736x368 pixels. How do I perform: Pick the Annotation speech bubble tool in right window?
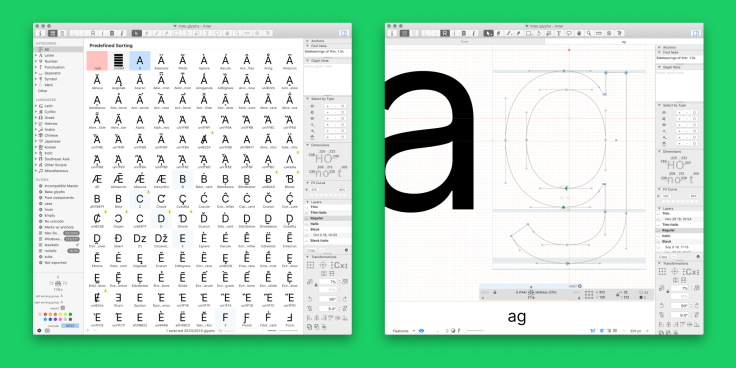tap(569, 33)
